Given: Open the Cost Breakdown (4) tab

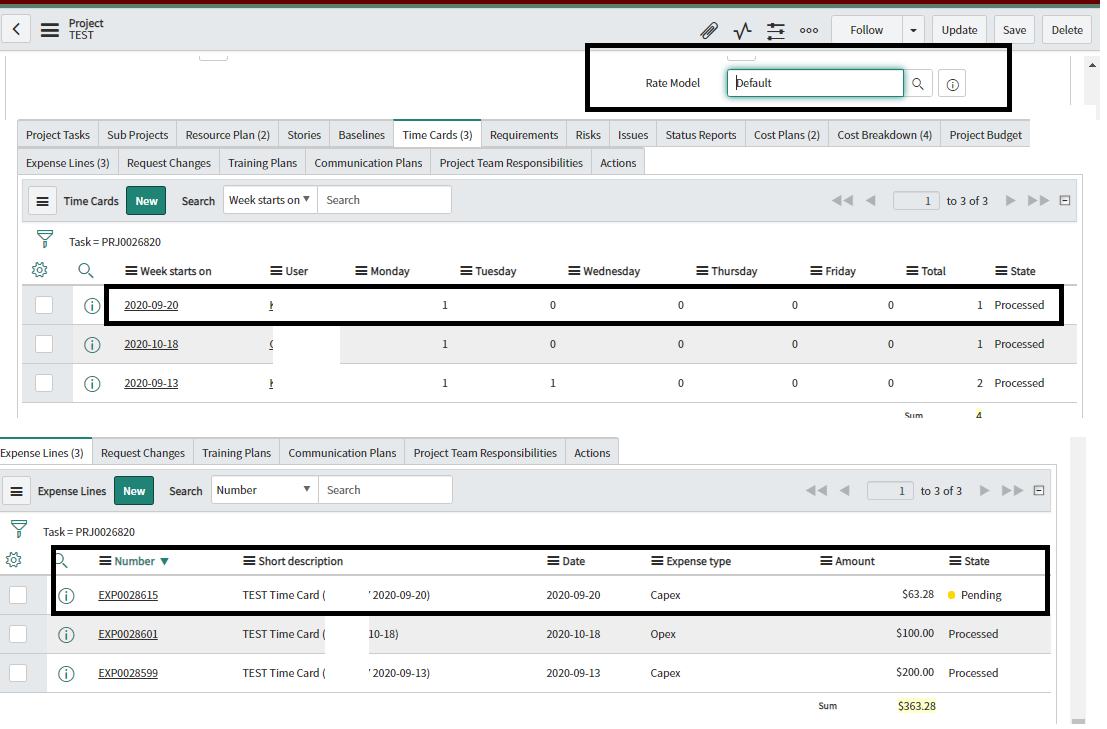Looking at the screenshot, I should click(884, 135).
